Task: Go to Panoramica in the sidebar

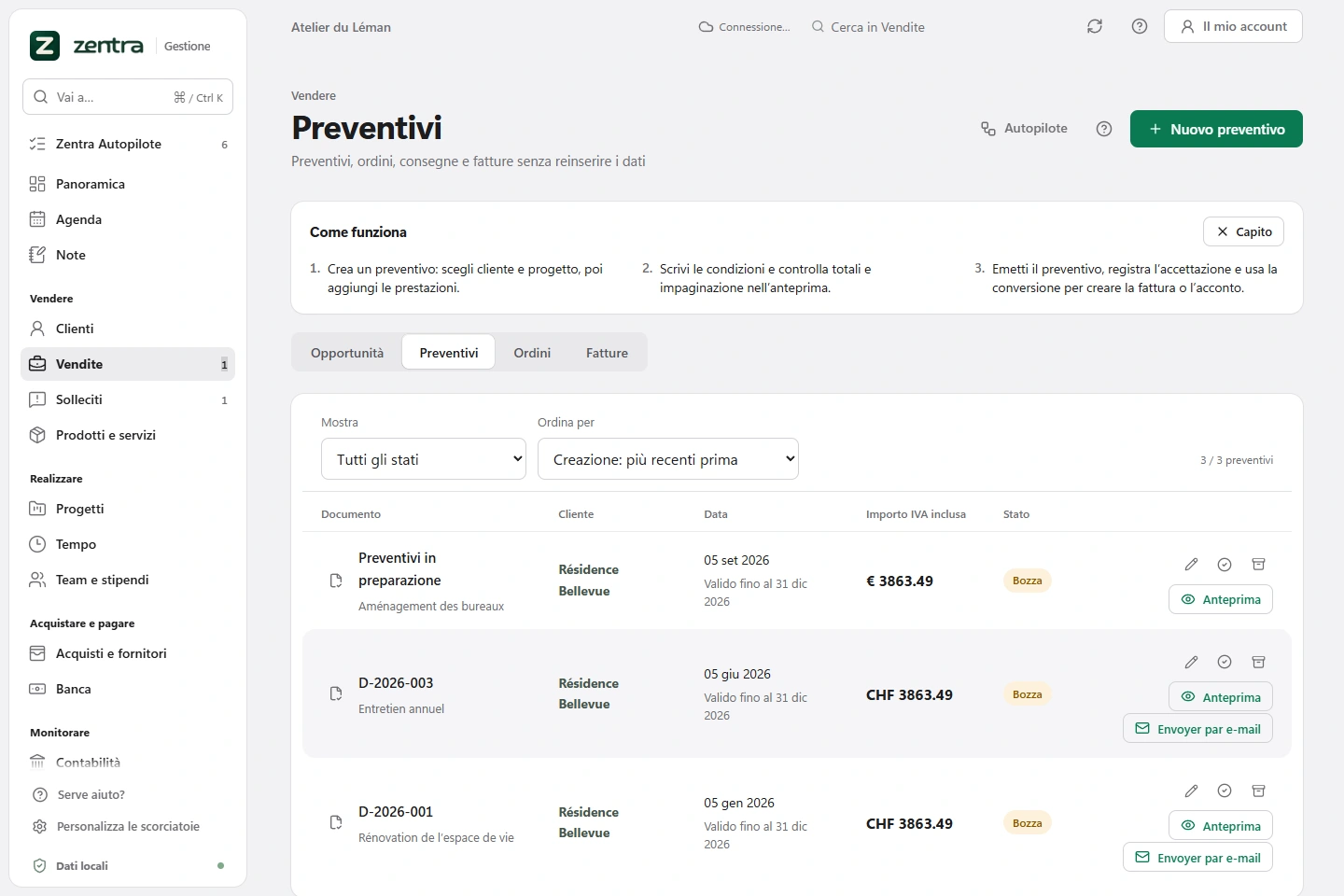Action: pyautogui.click(x=128, y=184)
